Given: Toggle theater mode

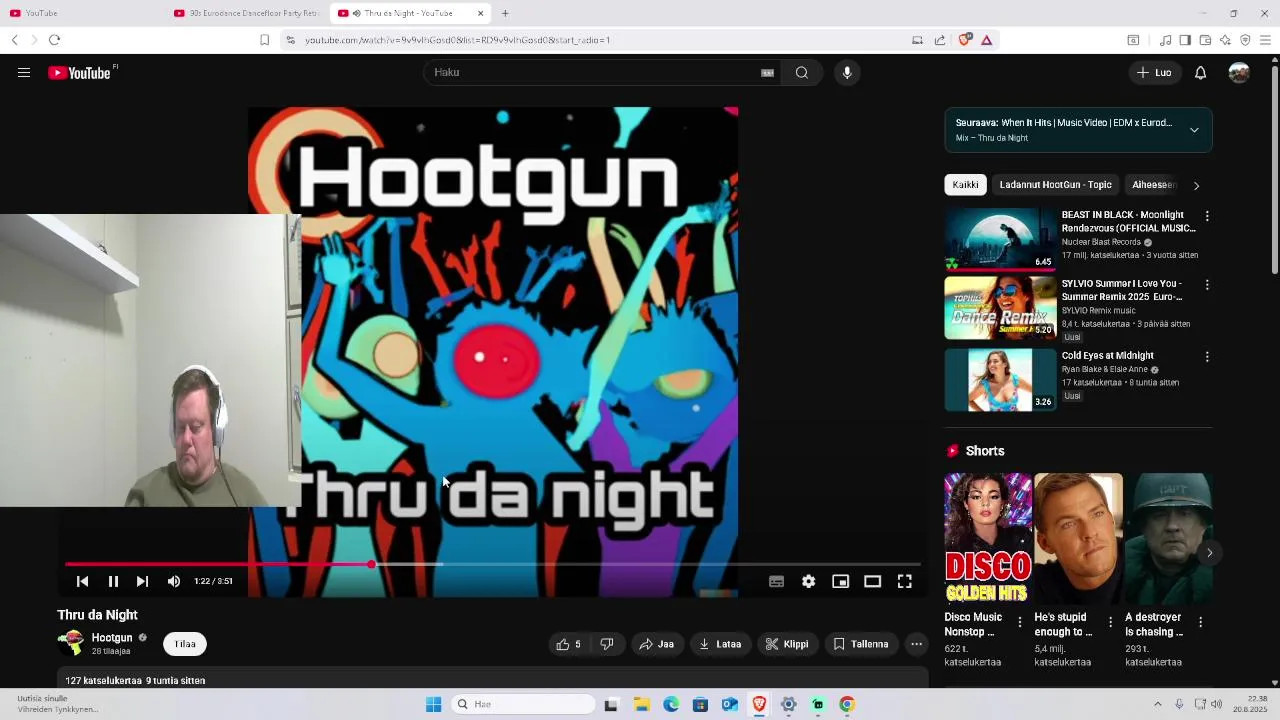Looking at the screenshot, I should (x=872, y=581).
